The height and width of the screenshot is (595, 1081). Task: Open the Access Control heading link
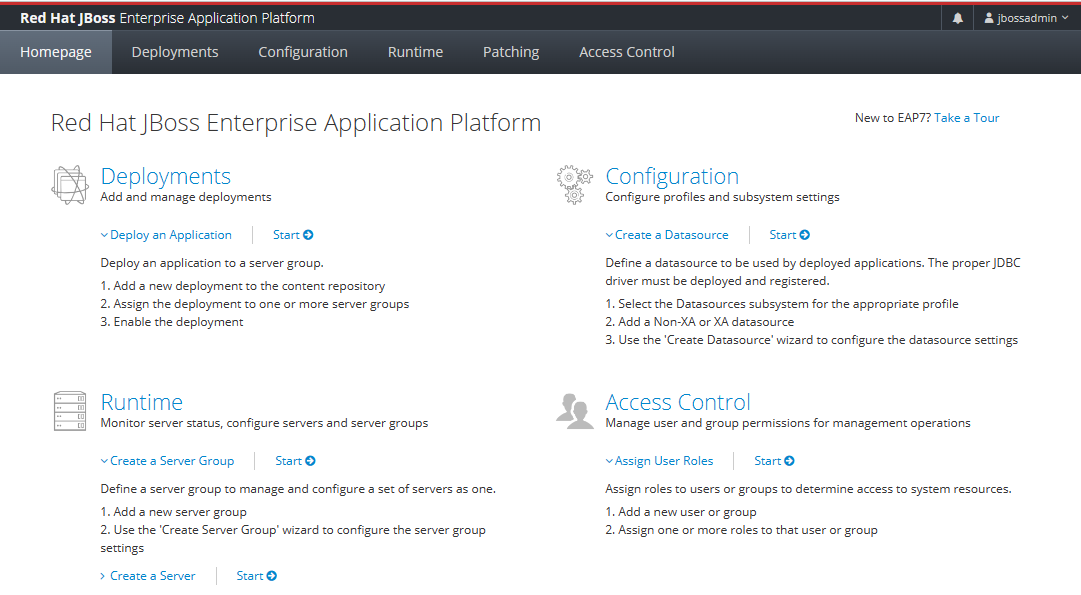click(678, 402)
